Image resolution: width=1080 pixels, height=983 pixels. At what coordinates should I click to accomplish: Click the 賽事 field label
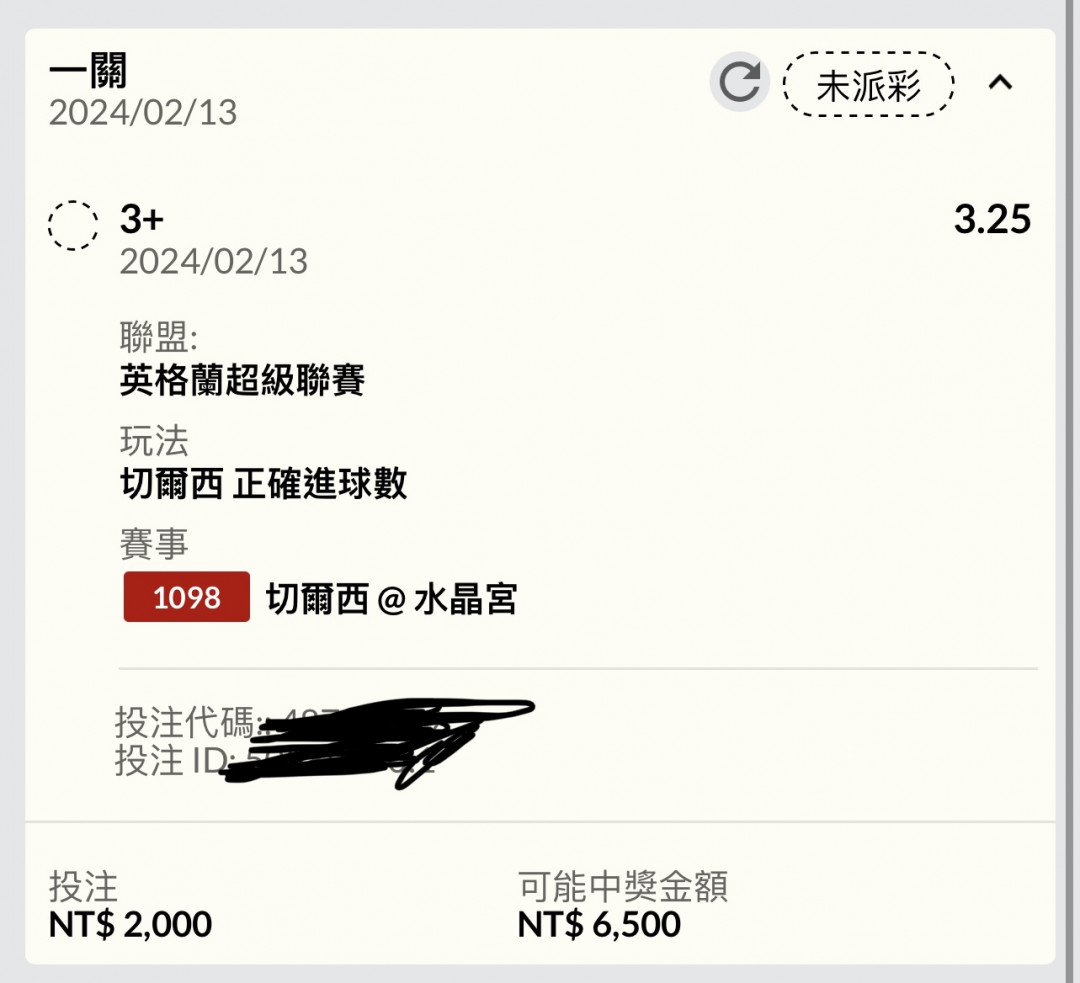pos(154,545)
